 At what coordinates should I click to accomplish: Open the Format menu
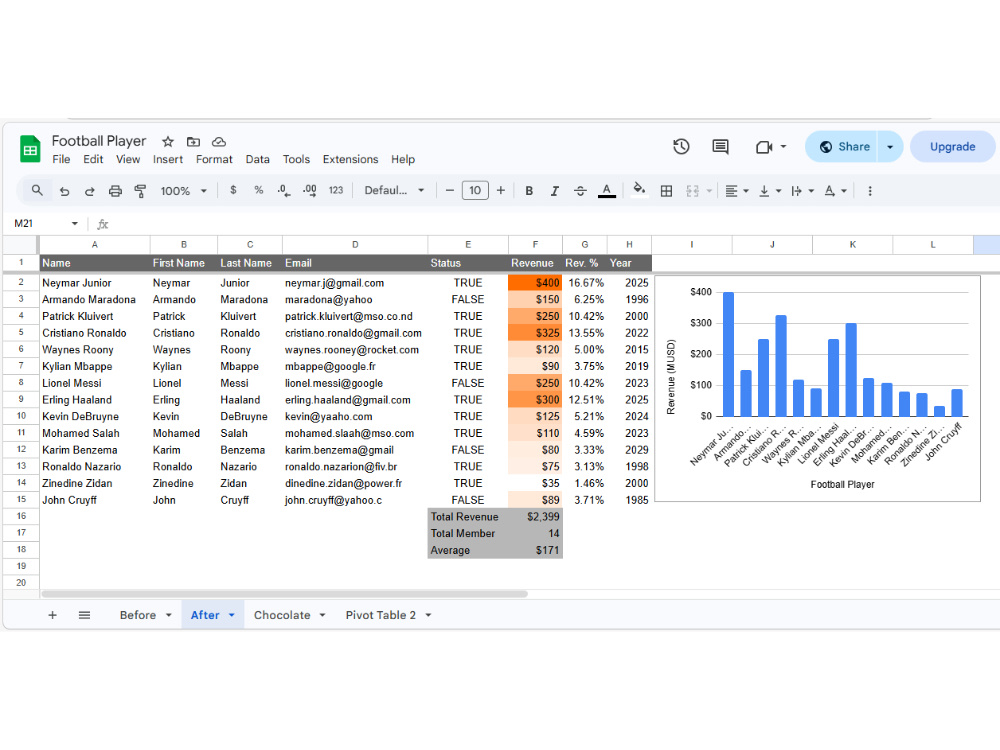point(214,159)
